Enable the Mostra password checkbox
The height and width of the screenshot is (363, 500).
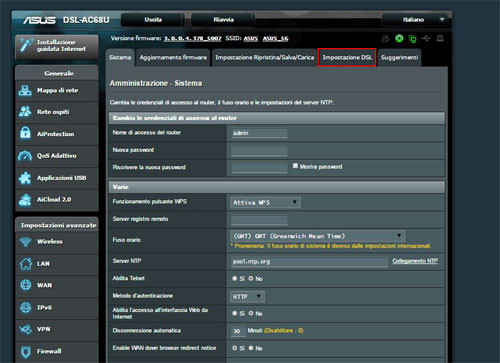pos(295,166)
